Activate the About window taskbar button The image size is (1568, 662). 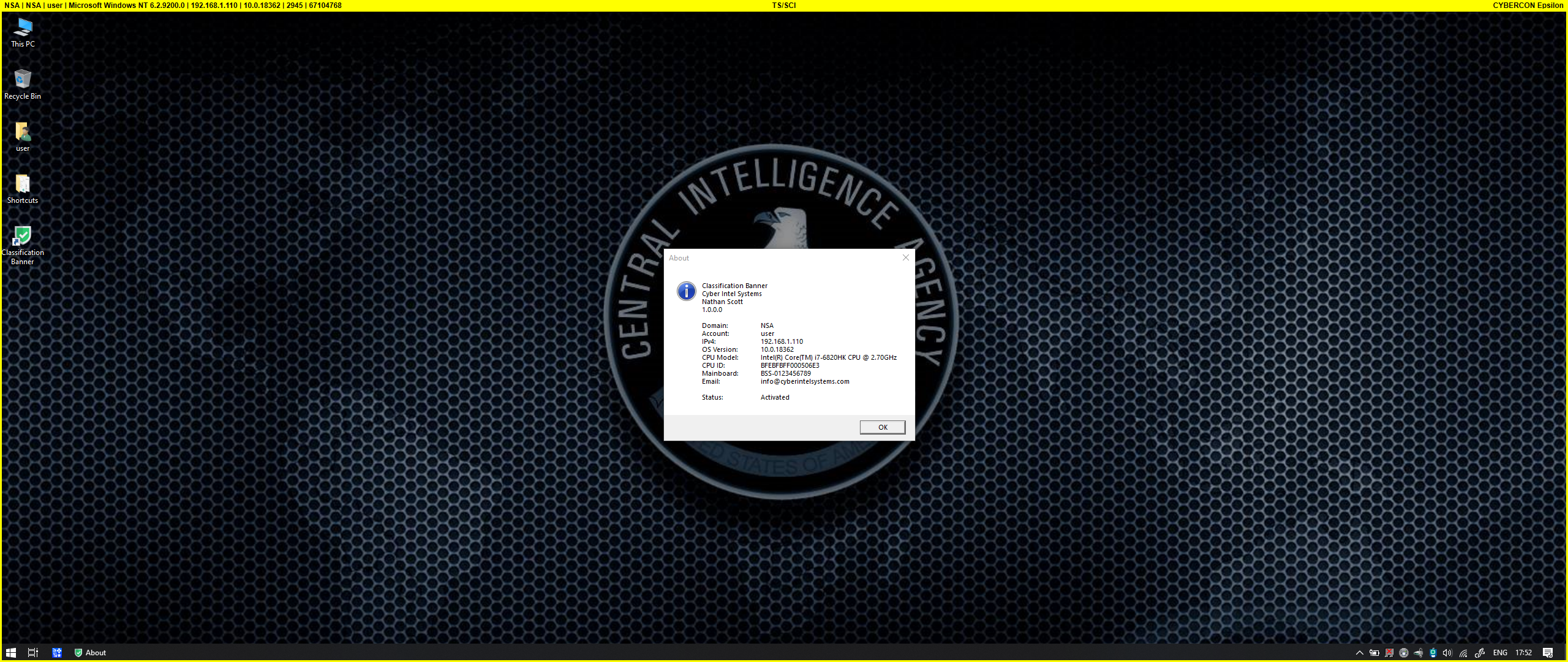(91, 653)
